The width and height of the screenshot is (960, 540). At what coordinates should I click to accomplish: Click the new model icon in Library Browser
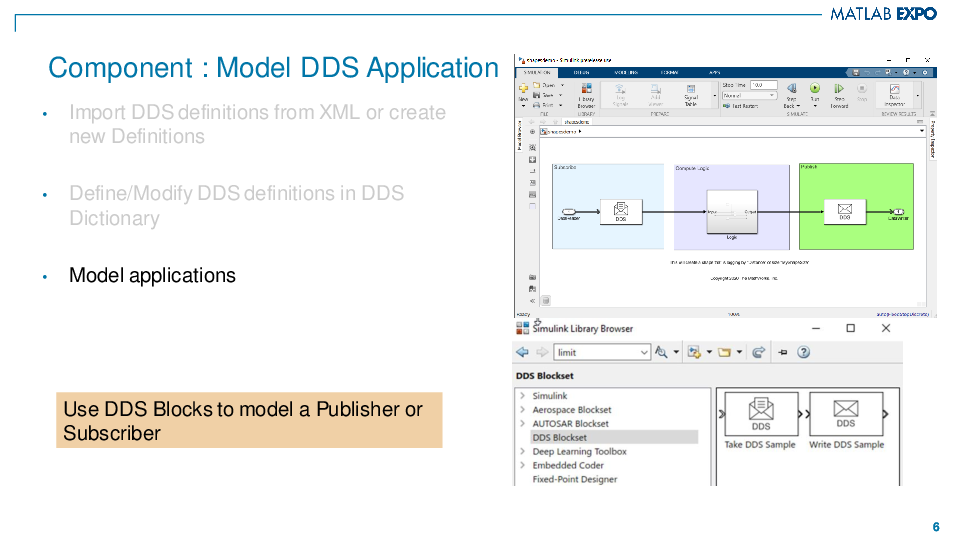click(694, 352)
